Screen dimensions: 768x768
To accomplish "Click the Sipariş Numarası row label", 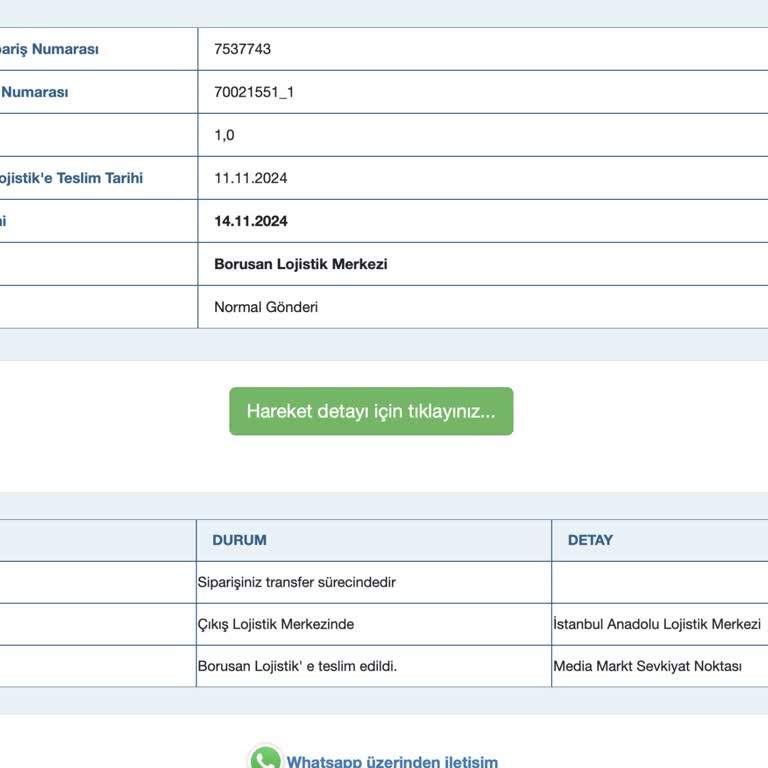I will click(49, 49).
